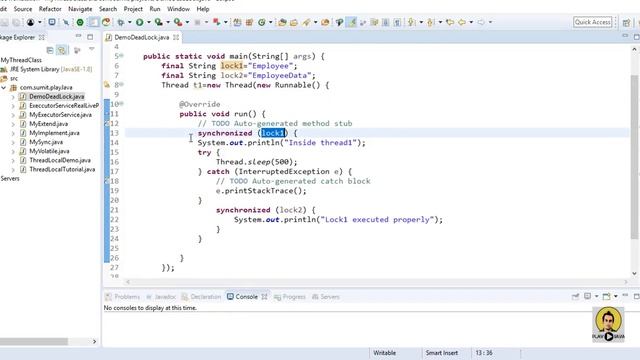Click Display Selected Console icon
This screenshot has width=640, height=360.
click(x=587, y=296)
